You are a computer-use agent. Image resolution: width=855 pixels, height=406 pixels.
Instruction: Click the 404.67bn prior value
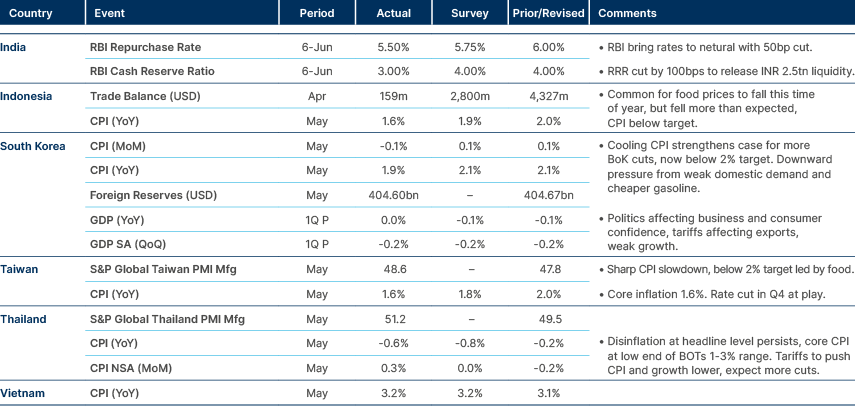pos(549,195)
